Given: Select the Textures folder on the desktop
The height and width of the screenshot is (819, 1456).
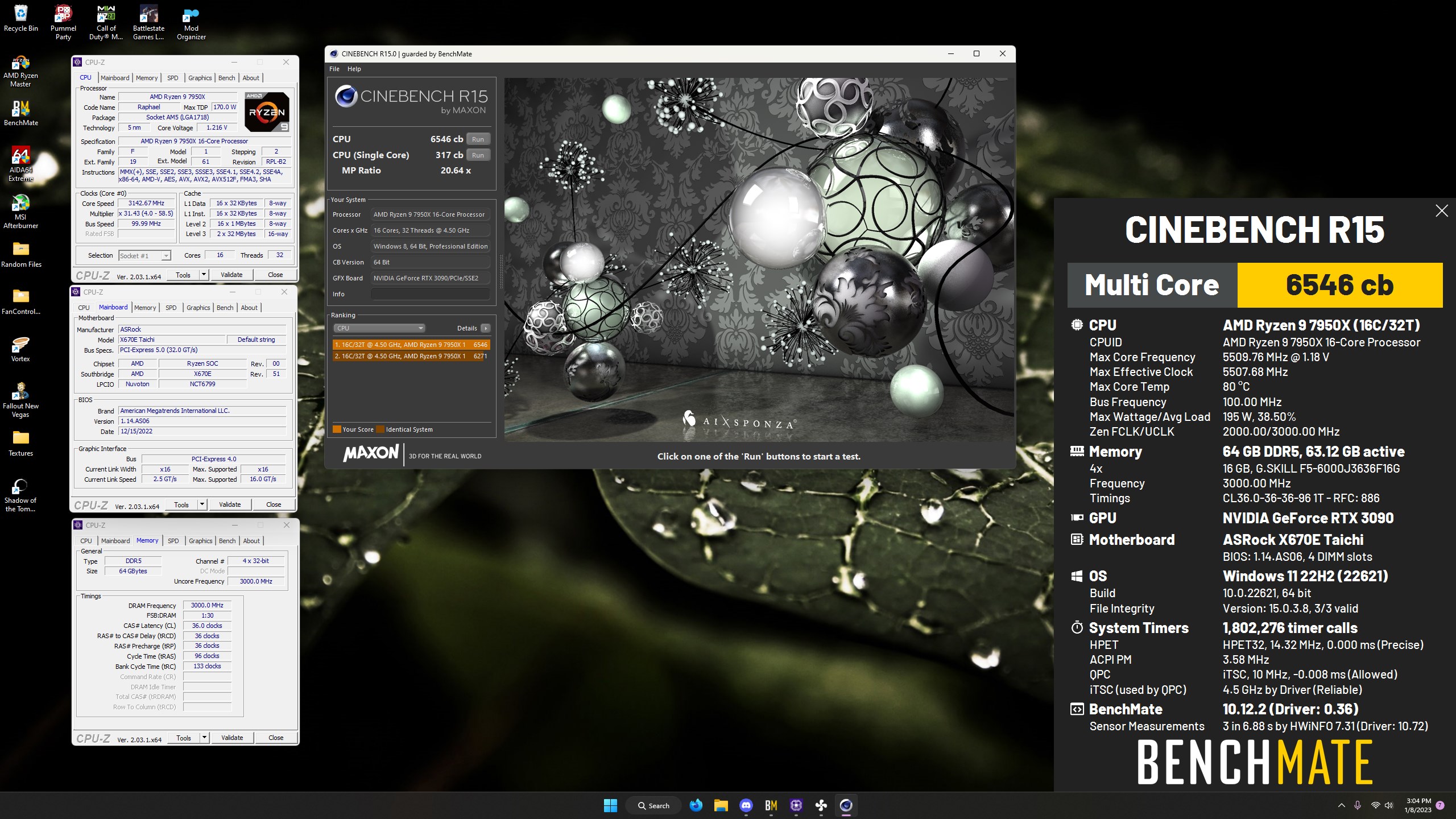Looking at the screenshot, I should point(21,443).
